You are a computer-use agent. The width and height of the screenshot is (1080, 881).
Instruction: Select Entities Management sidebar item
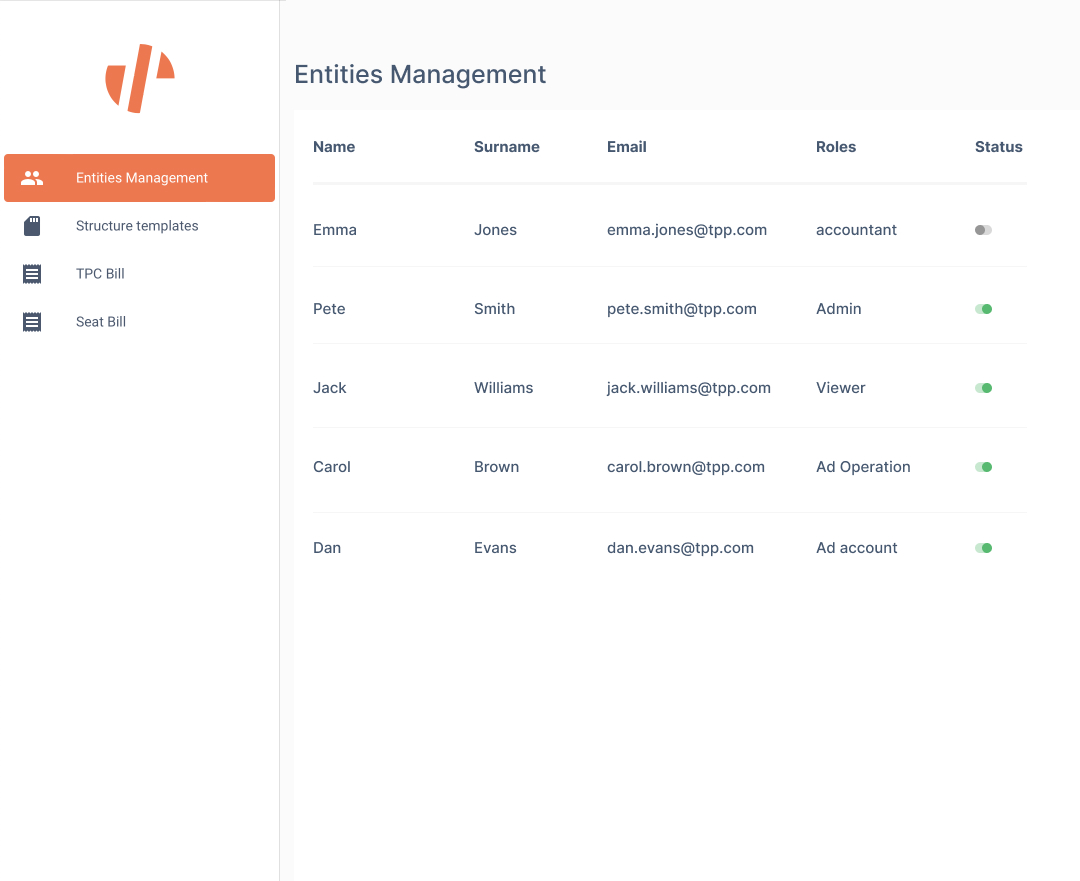pyautogui.click(x=142, y=178)
